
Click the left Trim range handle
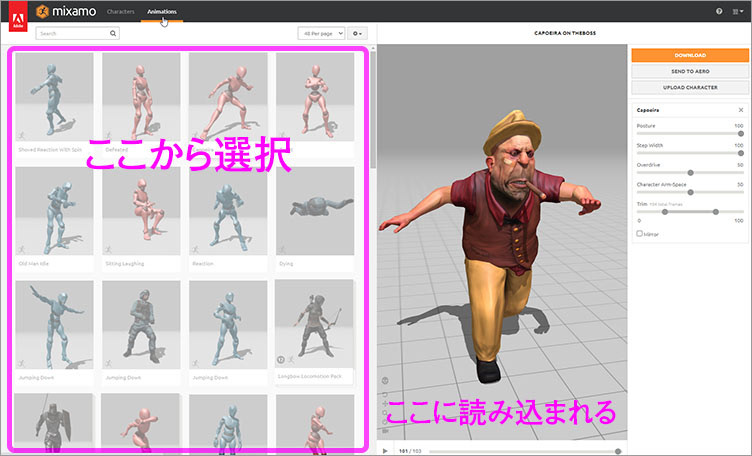pyautogui.click(x=665, y=211)
